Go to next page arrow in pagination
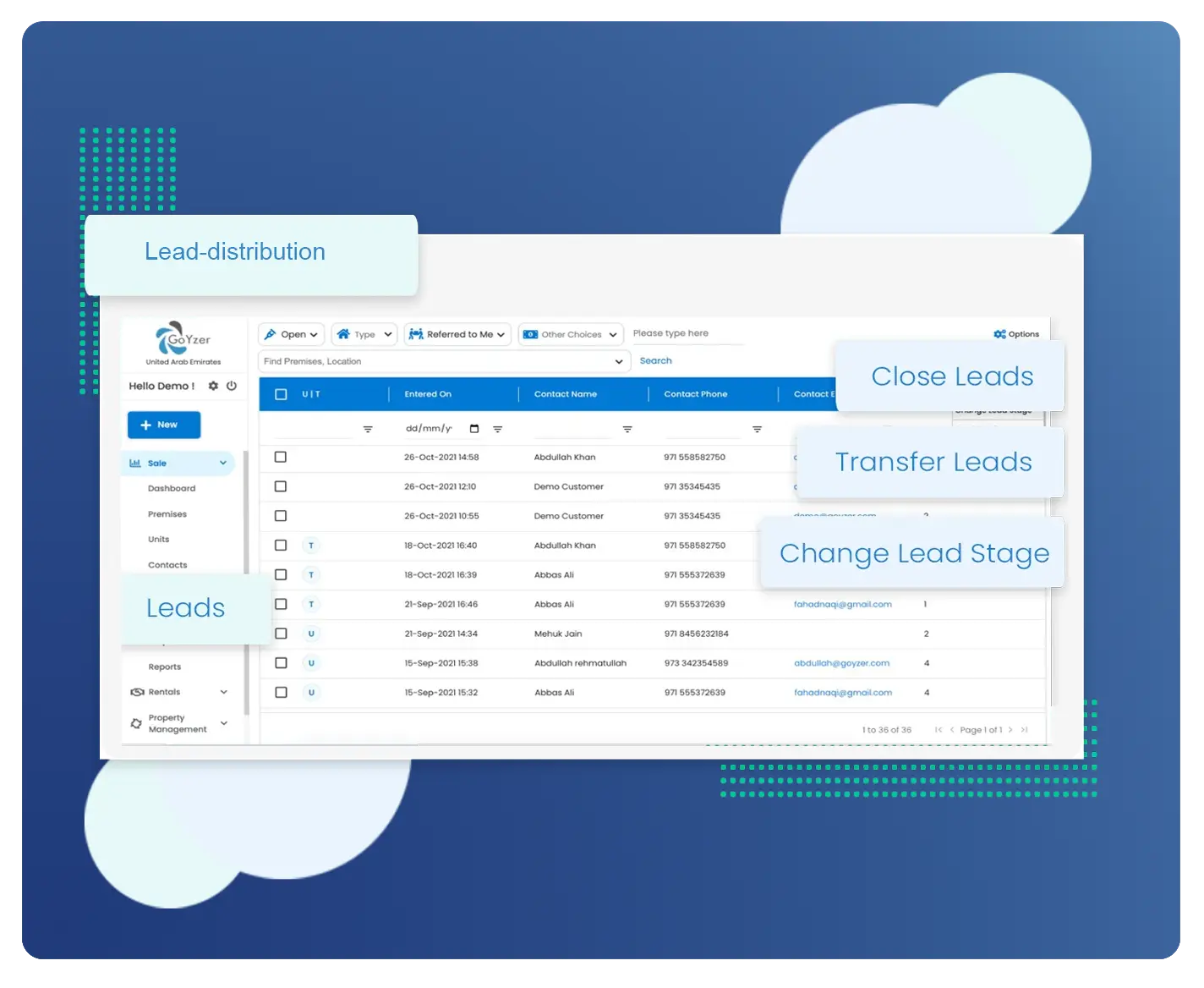1204x988 pixels. tap(1010, 729)
